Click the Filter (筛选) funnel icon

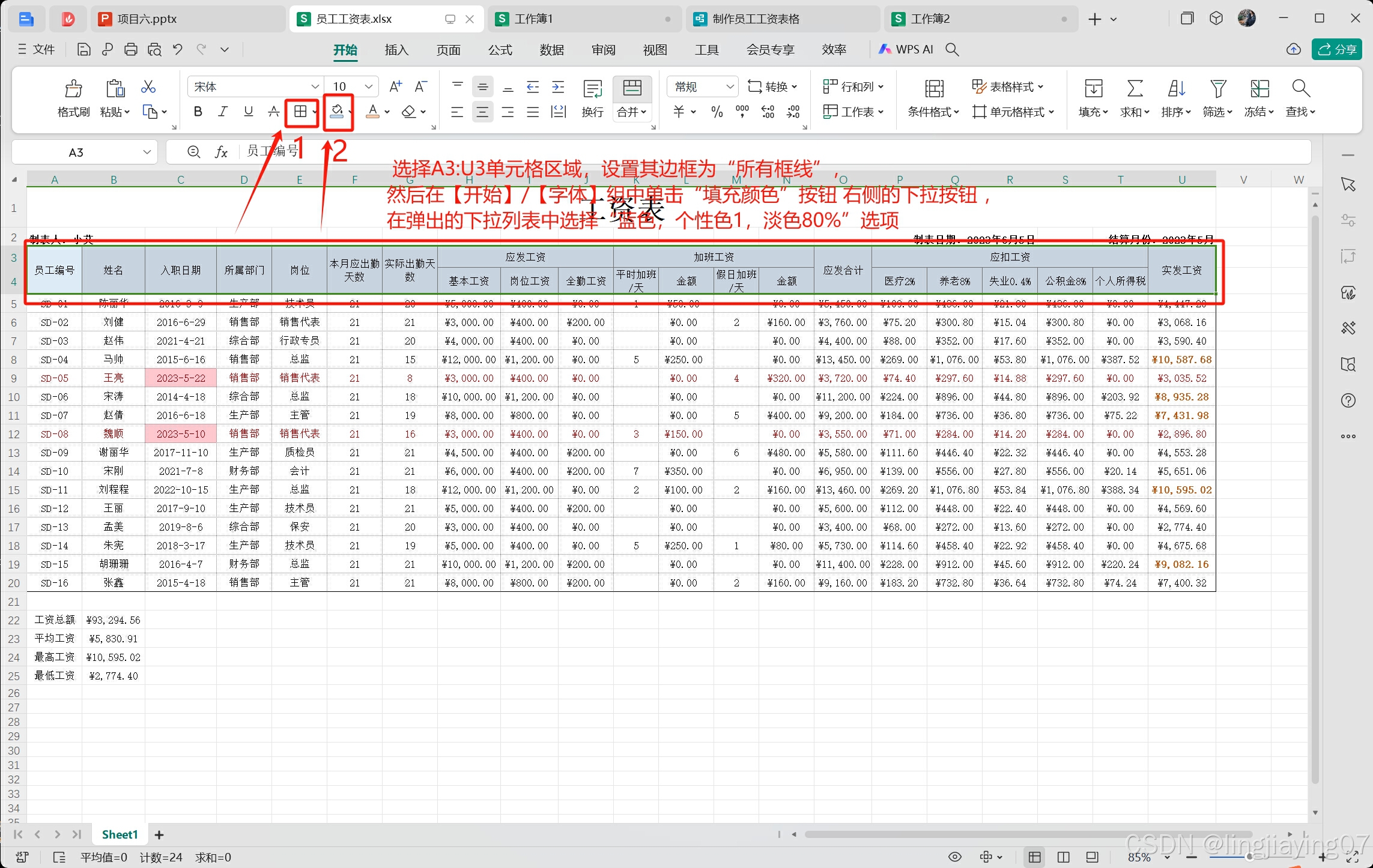click(x=1217, y=89)
